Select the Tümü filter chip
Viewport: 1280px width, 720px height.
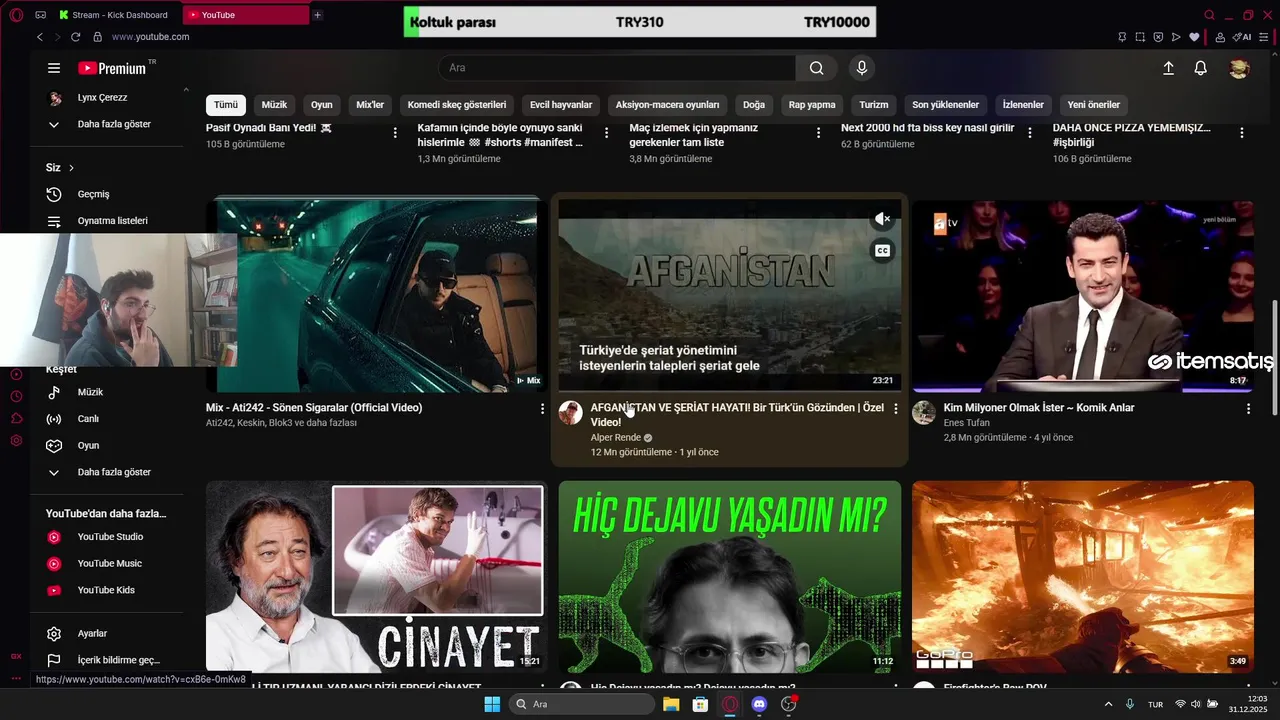pos(226,105)
